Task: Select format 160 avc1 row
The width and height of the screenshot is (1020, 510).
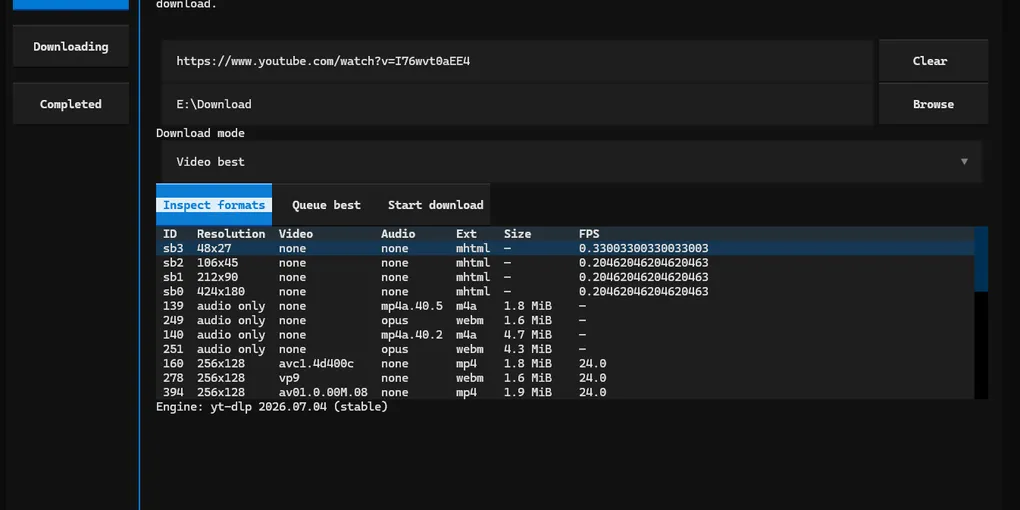Action: pyautogui.click(x=565, y=363)
